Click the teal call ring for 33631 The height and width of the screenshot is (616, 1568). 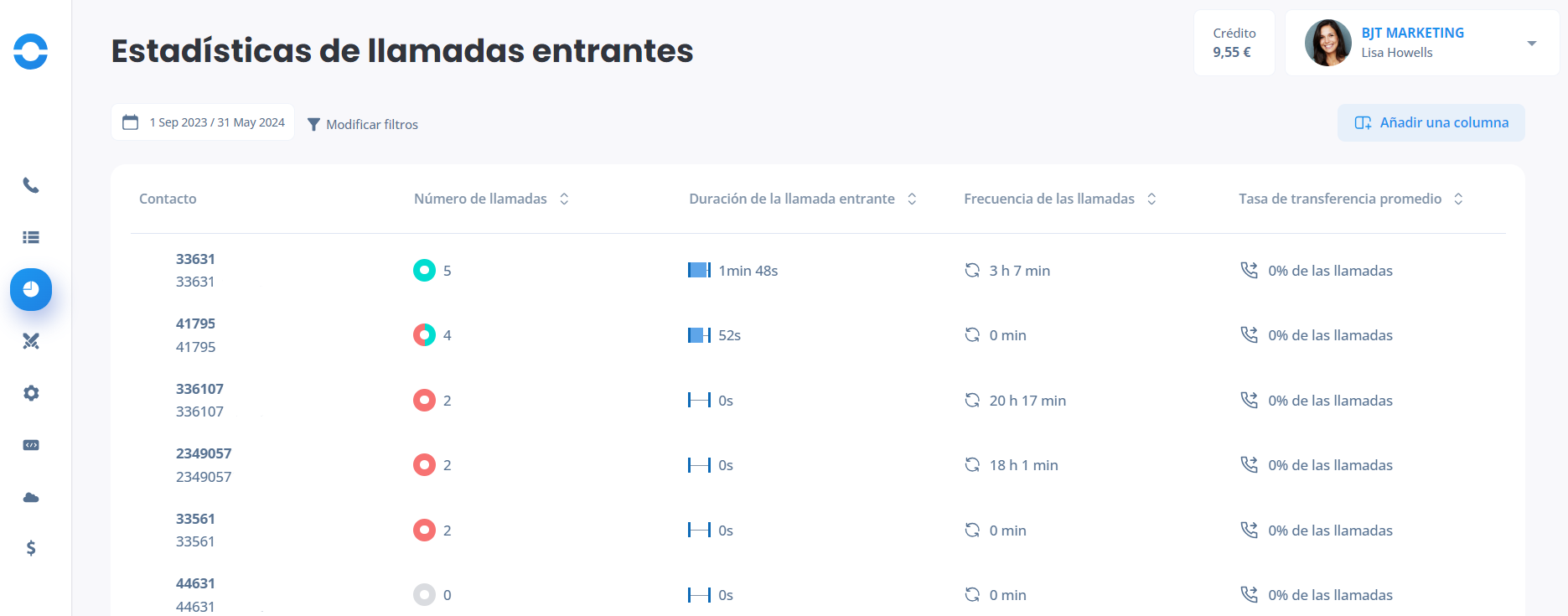[425, 271]
